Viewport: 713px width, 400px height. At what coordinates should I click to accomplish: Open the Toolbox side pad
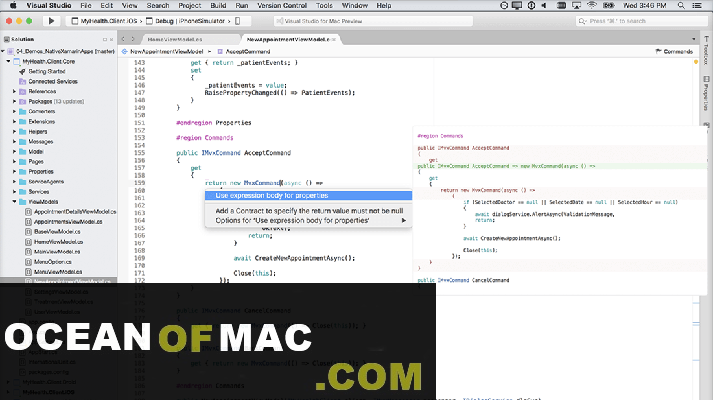click(x=706, y=50)
